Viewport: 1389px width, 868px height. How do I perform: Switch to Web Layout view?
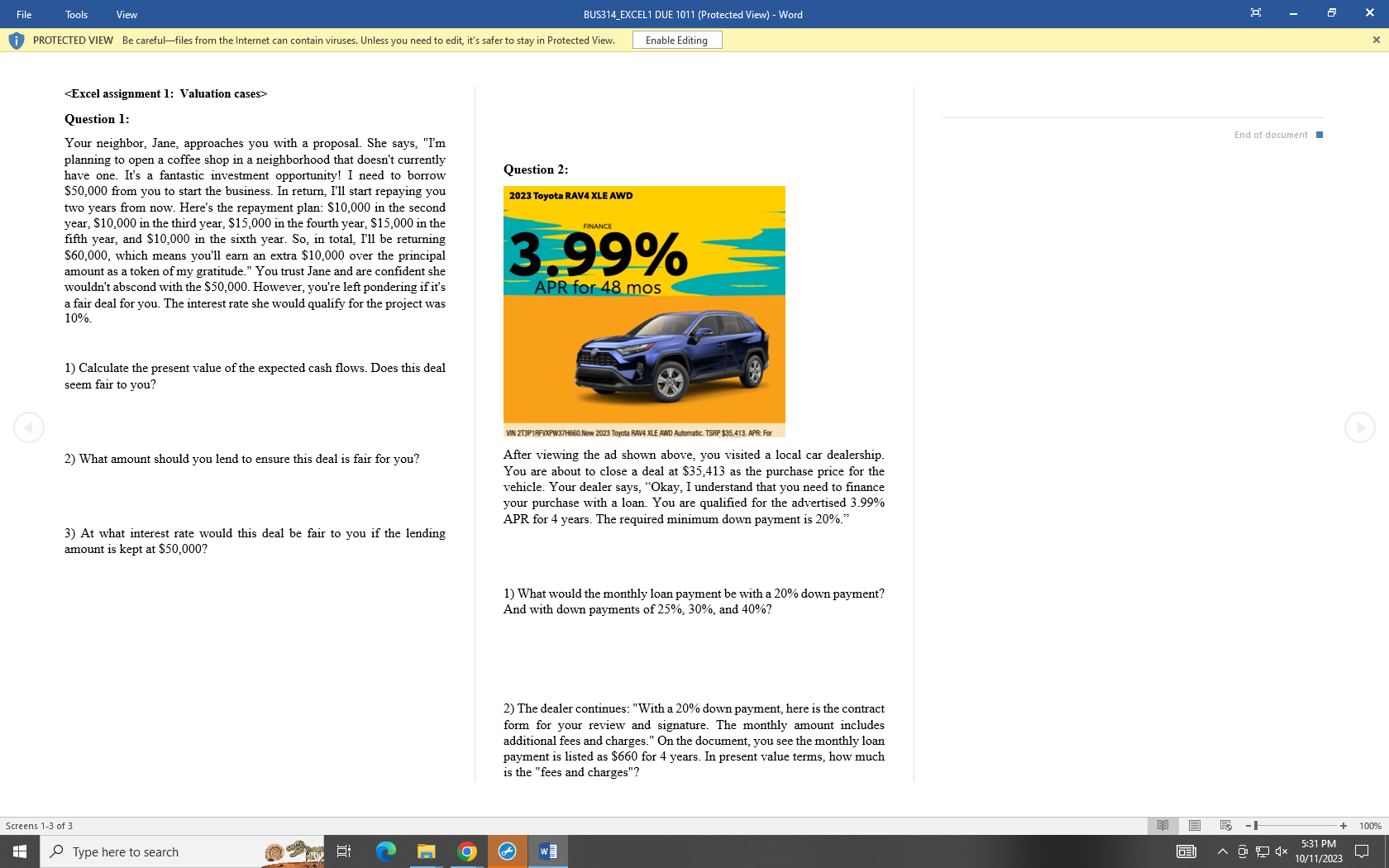(x=1226, y=826)
